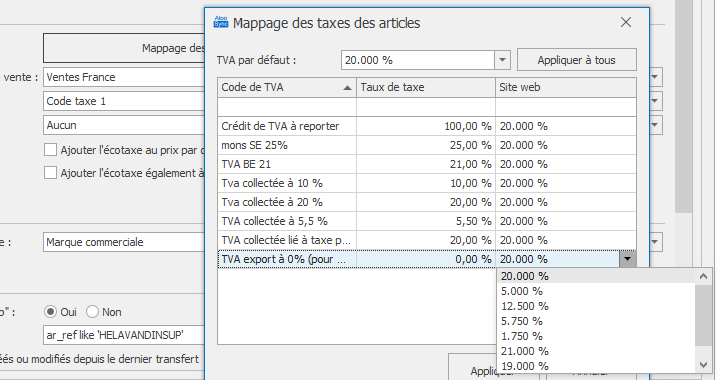Choose 12.500 % in the dropdown list
The image size is (720, 380).
pyautogui.click(x=596, y=306)
